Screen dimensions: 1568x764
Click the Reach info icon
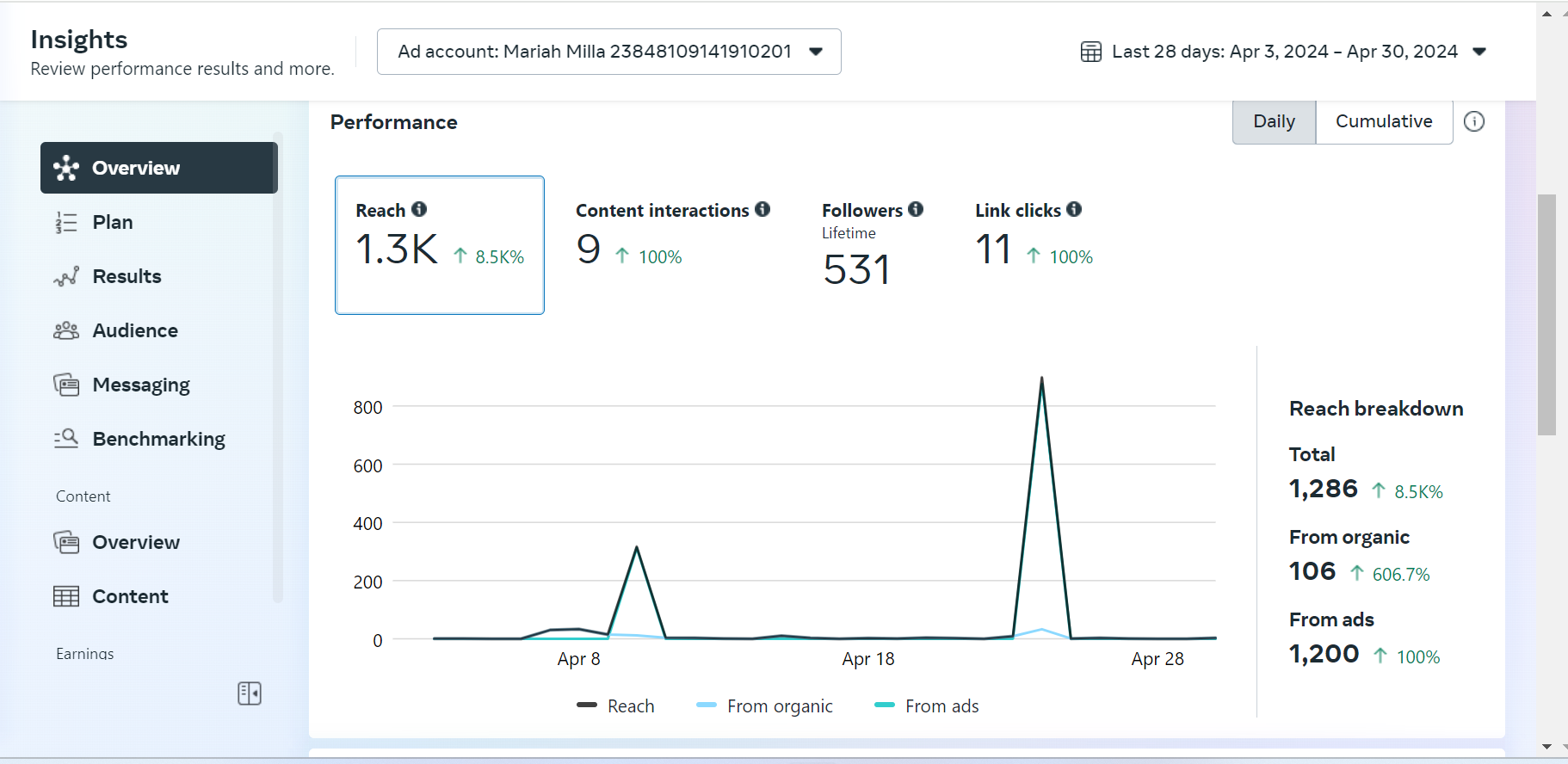[419, 209]
